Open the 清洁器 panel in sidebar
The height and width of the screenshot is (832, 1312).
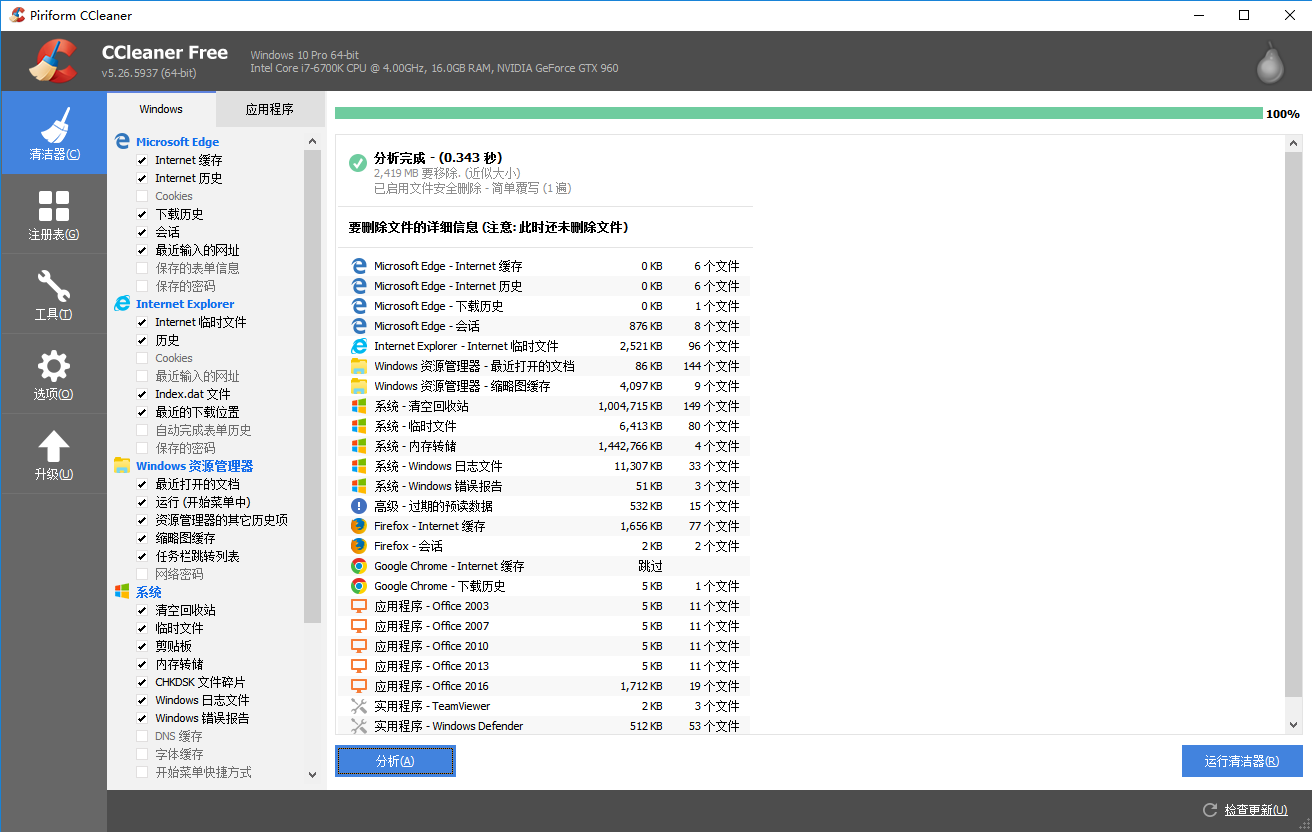pos(54,133)
